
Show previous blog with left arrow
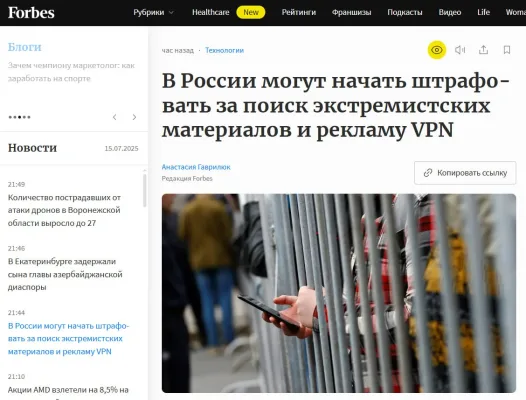115,117
